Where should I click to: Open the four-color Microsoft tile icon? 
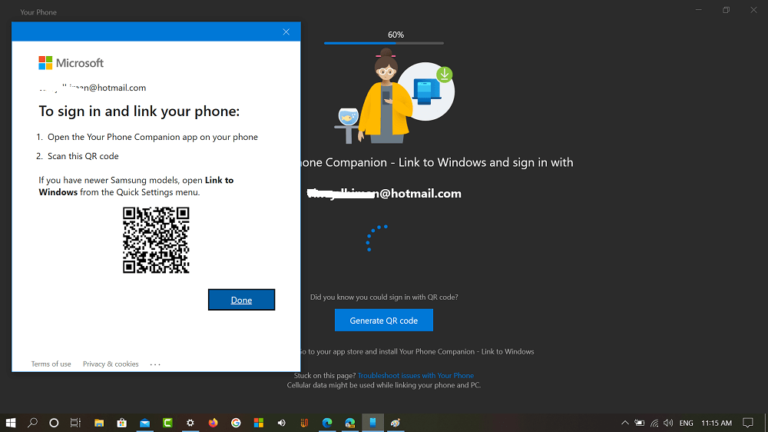(x=259, y=423)
